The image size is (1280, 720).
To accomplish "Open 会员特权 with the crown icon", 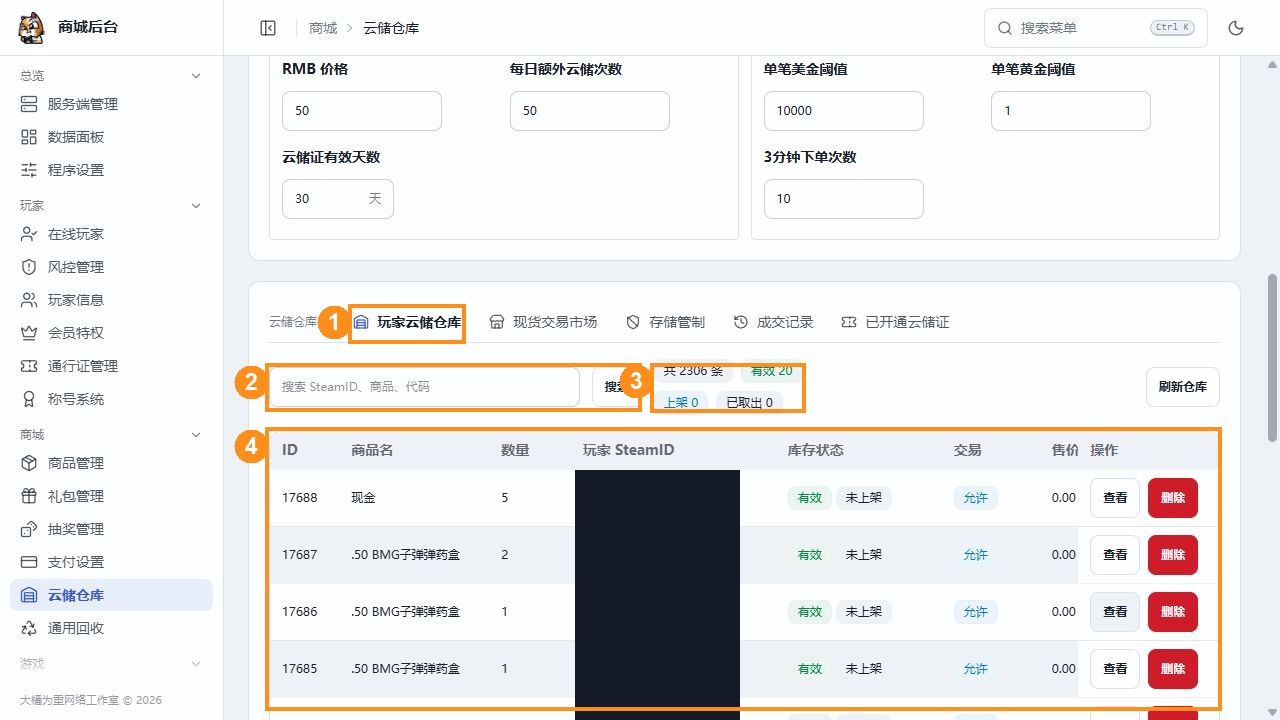I will [111, 333].
